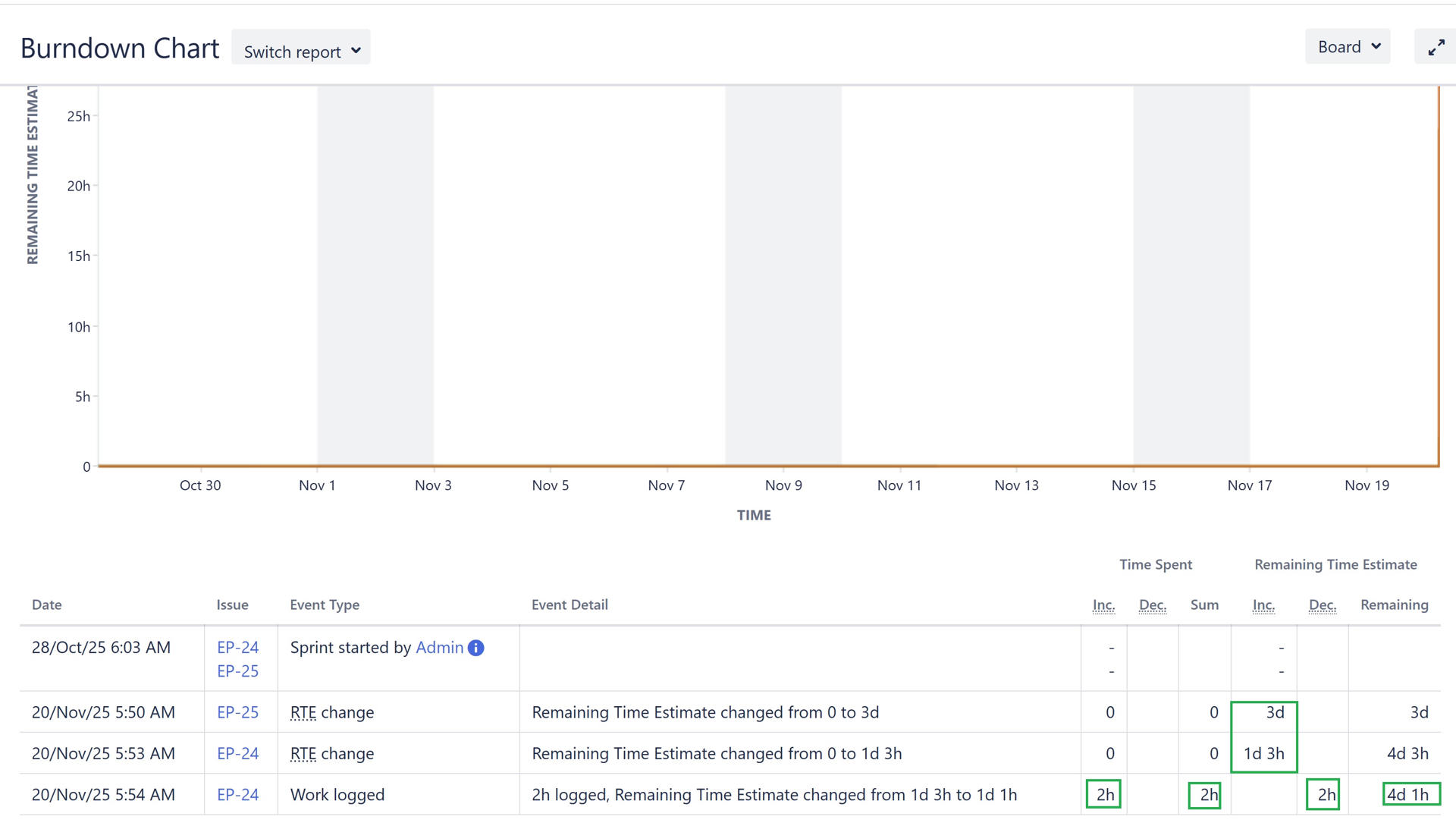Click RTE abbreviation in EP-25 row
The width and height of the screenshot is (1456, 826).
coord(303,712)
